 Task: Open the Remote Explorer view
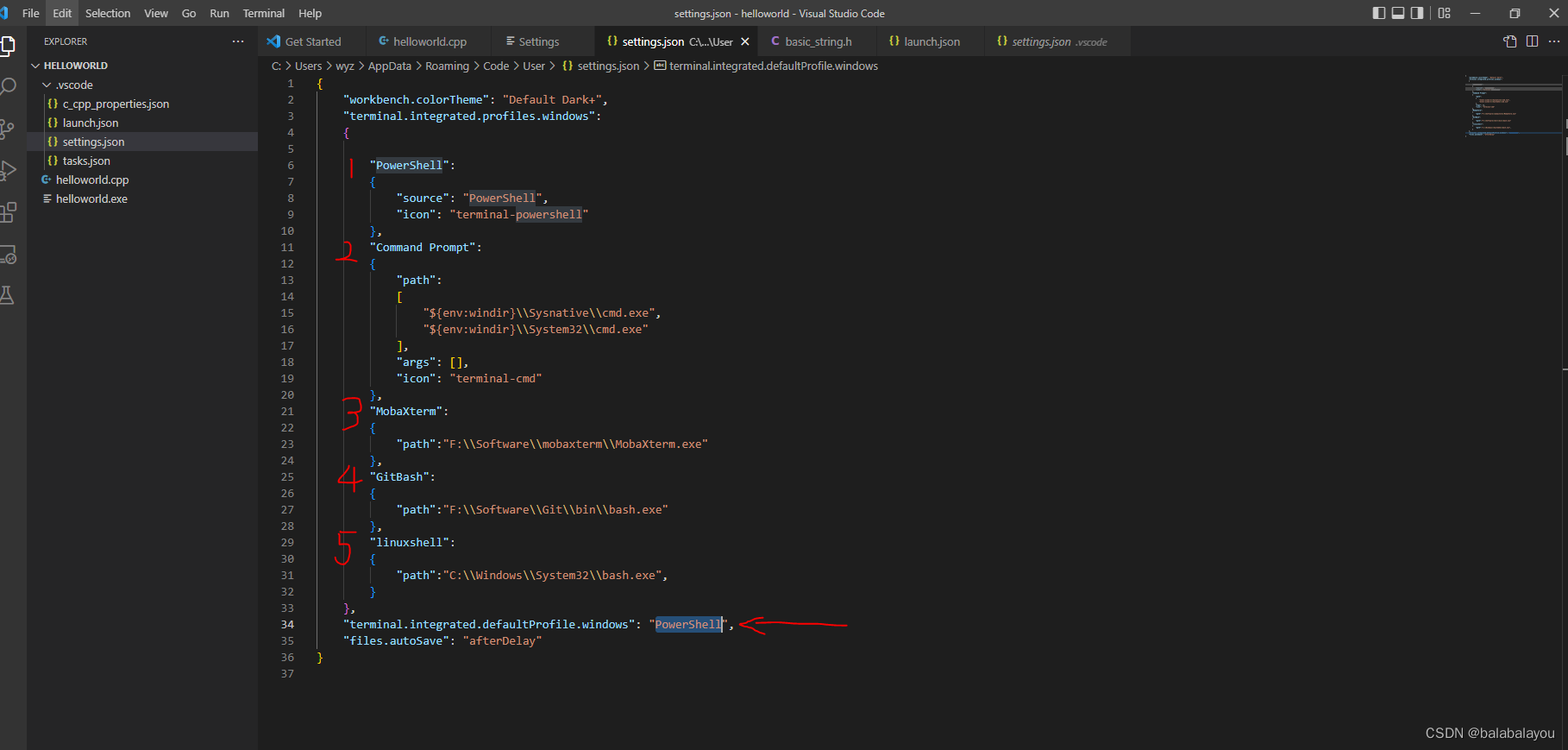click(x=7, y=255)
